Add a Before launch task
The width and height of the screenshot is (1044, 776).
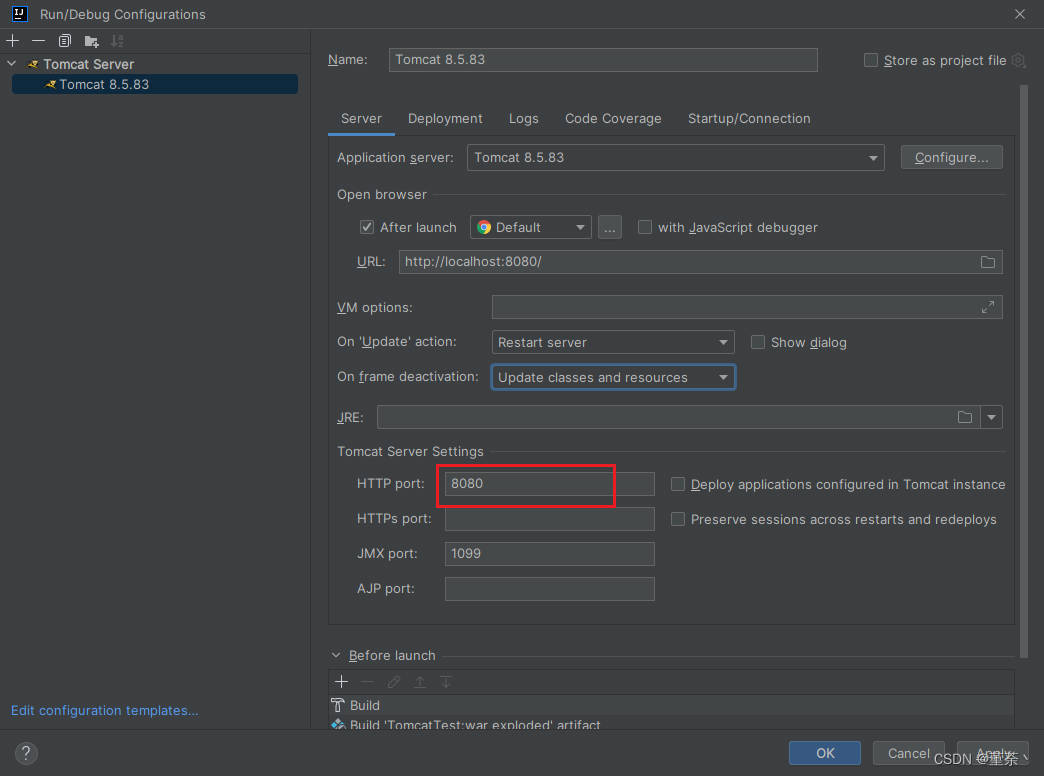(x=342, y=681)
